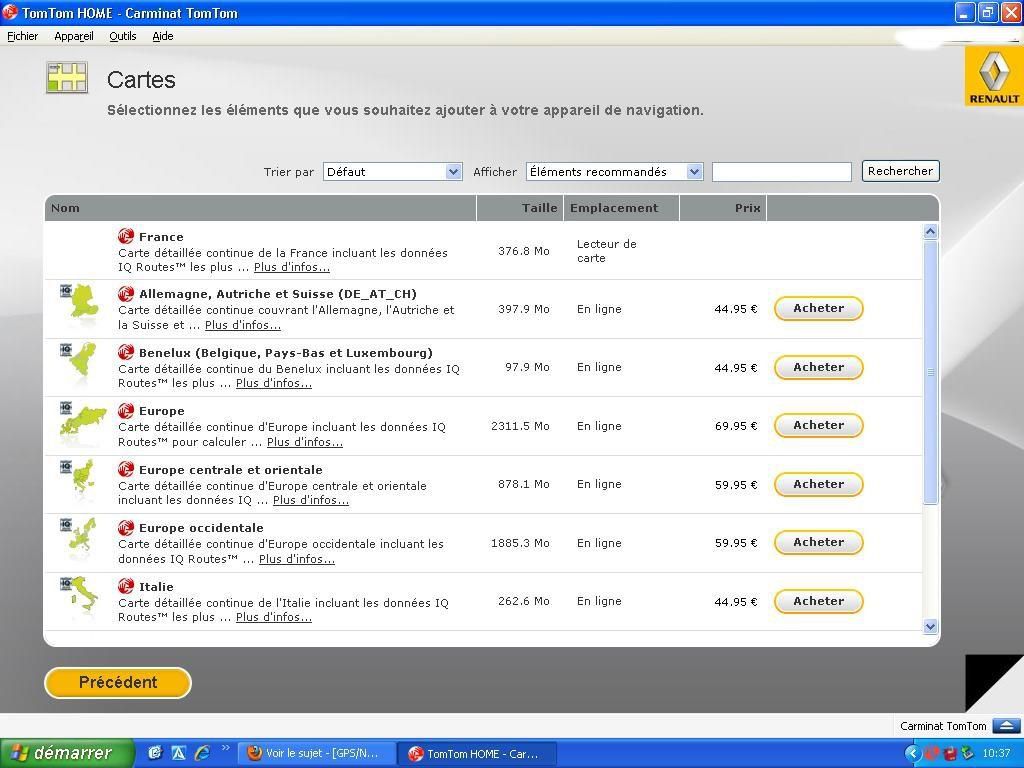Click the map list scroll down arrow
Viewport: 1024px width, 768px height.
click(x=931, y=626)
